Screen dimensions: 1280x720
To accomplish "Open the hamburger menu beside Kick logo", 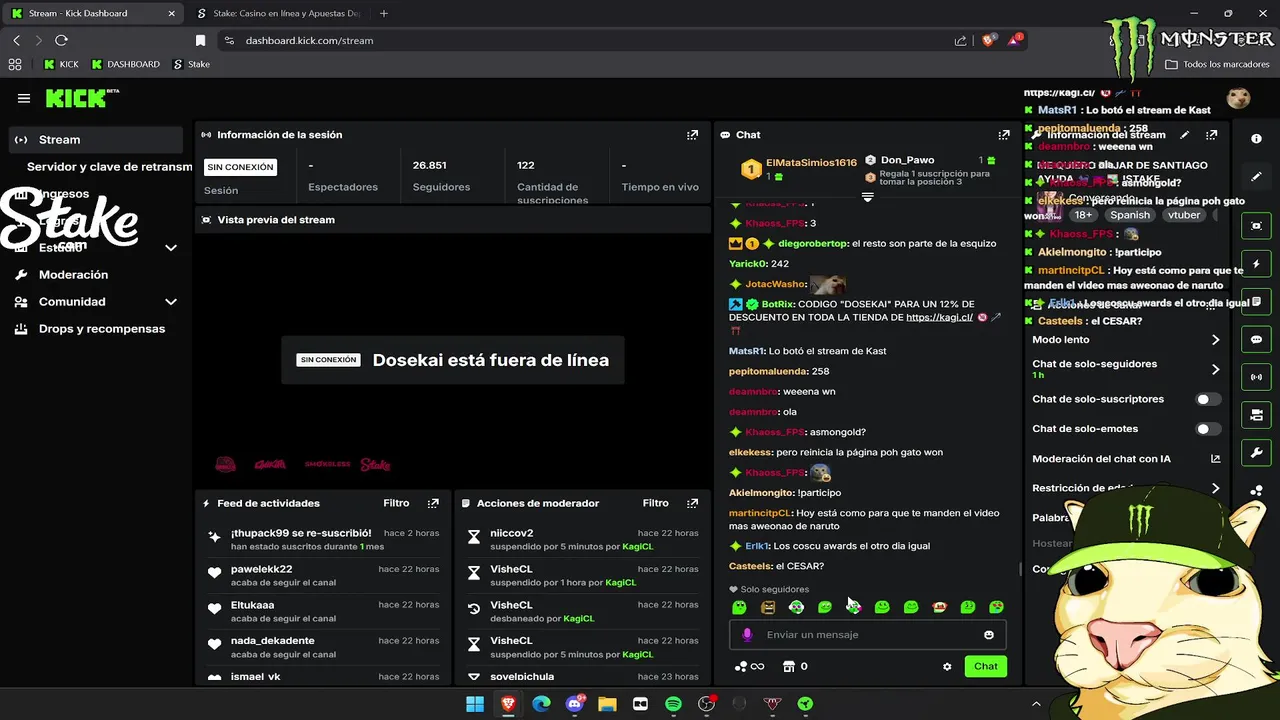I will pyautogui.click(x=24, y=98).
